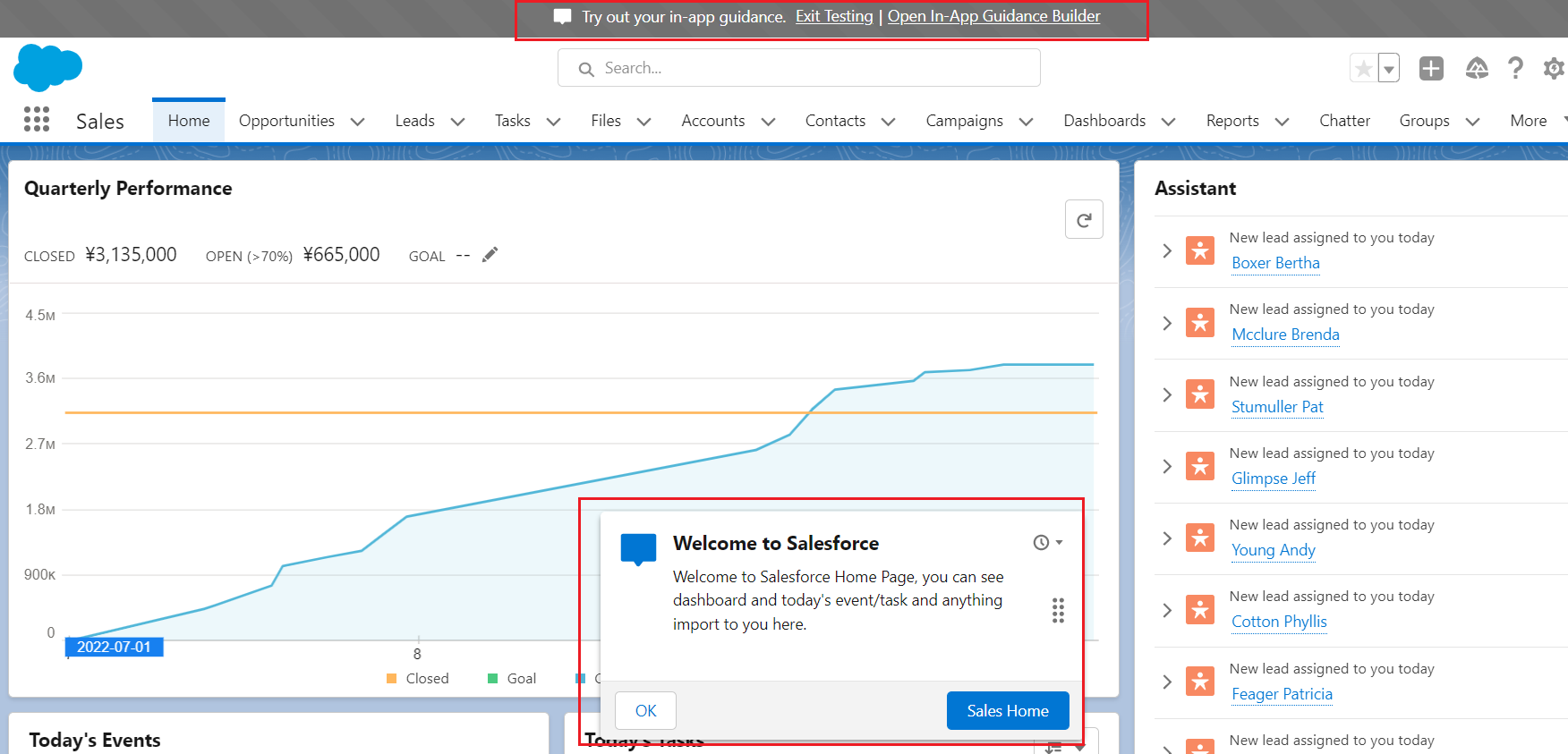Open the favorites list dropdown arrow

[x=1389, y=68]
